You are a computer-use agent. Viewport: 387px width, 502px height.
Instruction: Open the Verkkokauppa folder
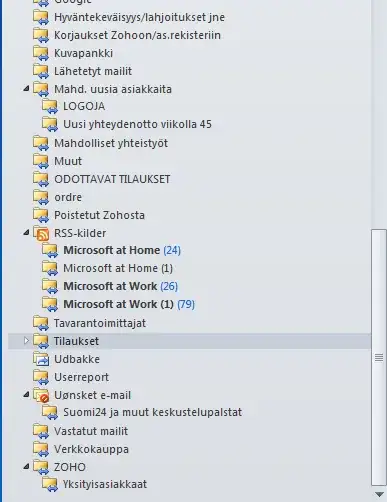[x=91, y=449]
